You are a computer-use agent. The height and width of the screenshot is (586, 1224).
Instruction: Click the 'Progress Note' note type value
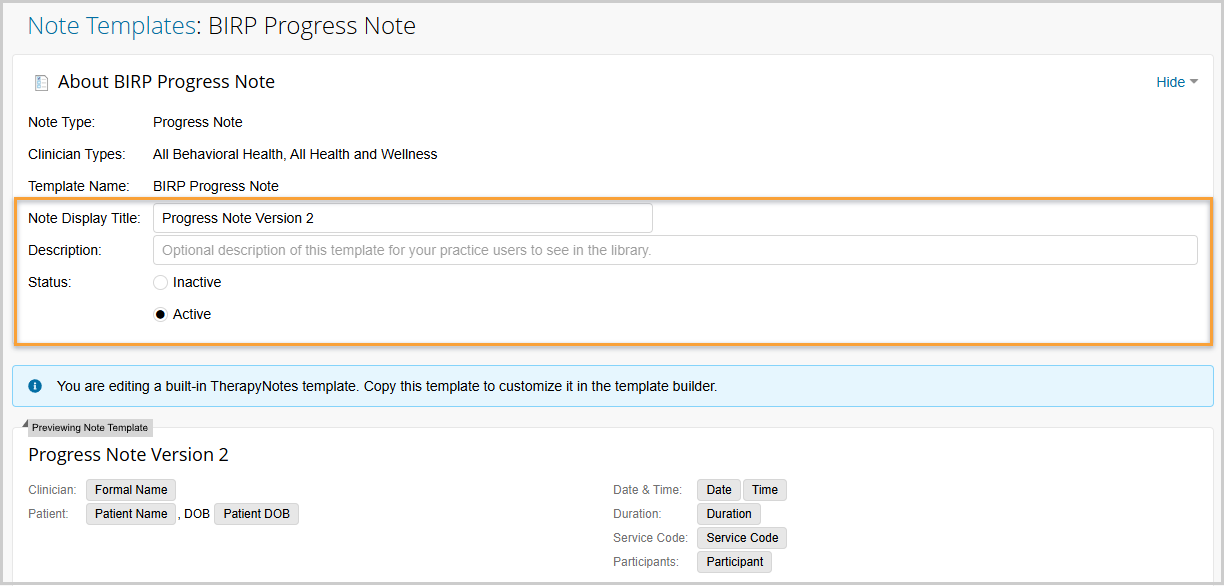click(x=198, y=122)
